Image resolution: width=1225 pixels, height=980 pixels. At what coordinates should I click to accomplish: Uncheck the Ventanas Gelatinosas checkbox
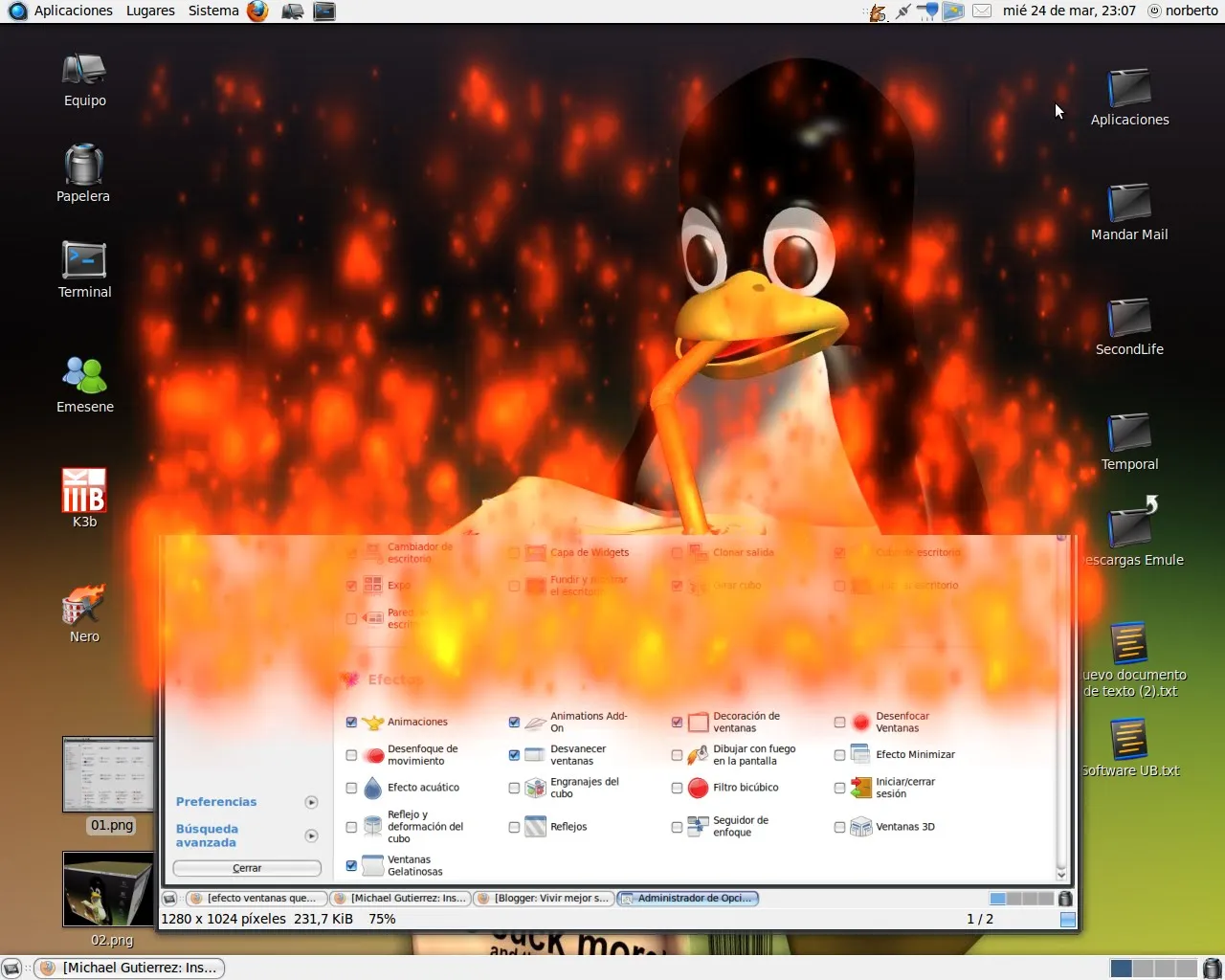[x=351, y=865]
